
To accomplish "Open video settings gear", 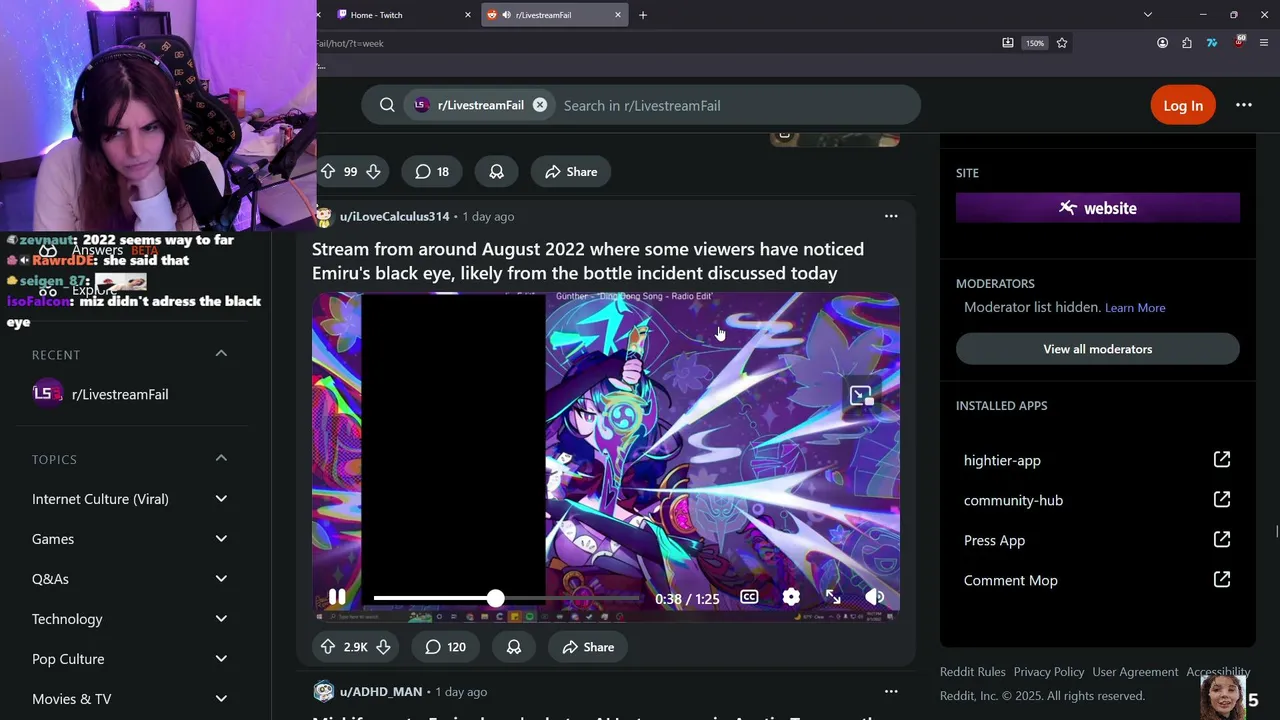I will coord(791,597).
